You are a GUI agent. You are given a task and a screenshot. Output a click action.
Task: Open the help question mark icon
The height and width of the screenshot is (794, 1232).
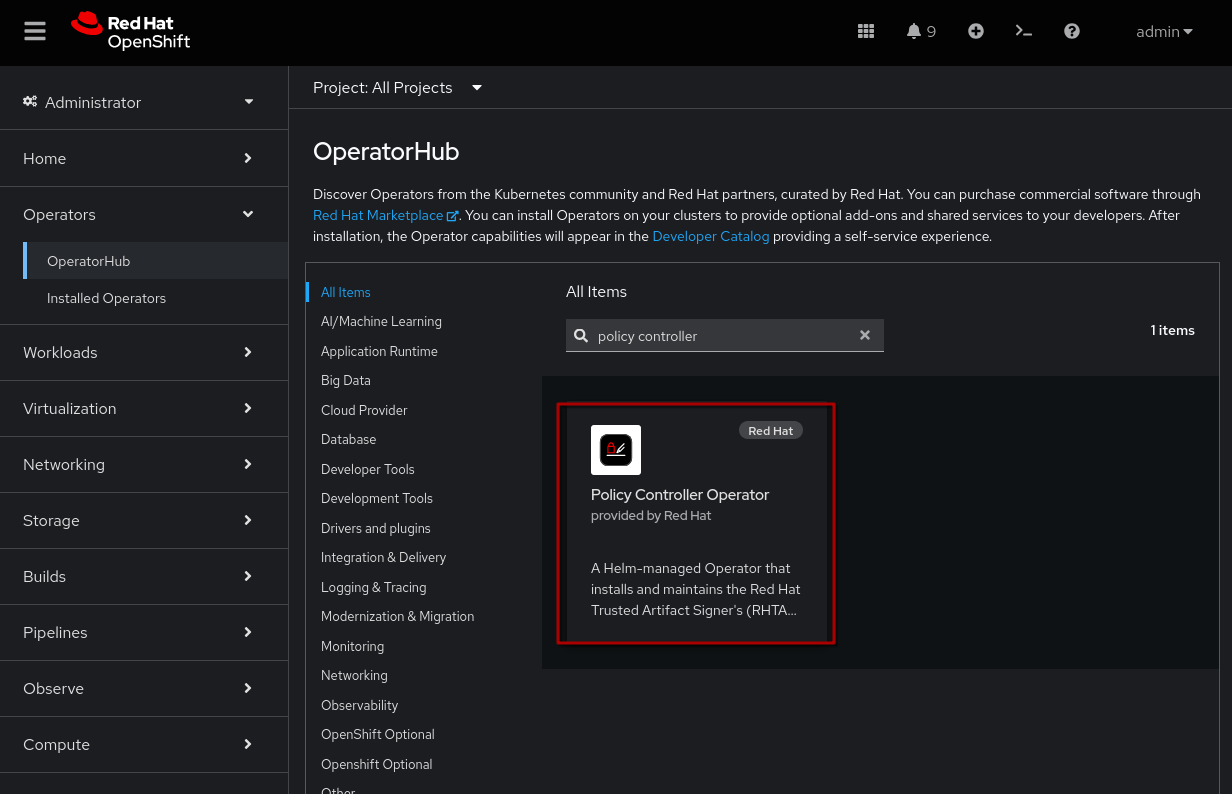click(1072, 31)
